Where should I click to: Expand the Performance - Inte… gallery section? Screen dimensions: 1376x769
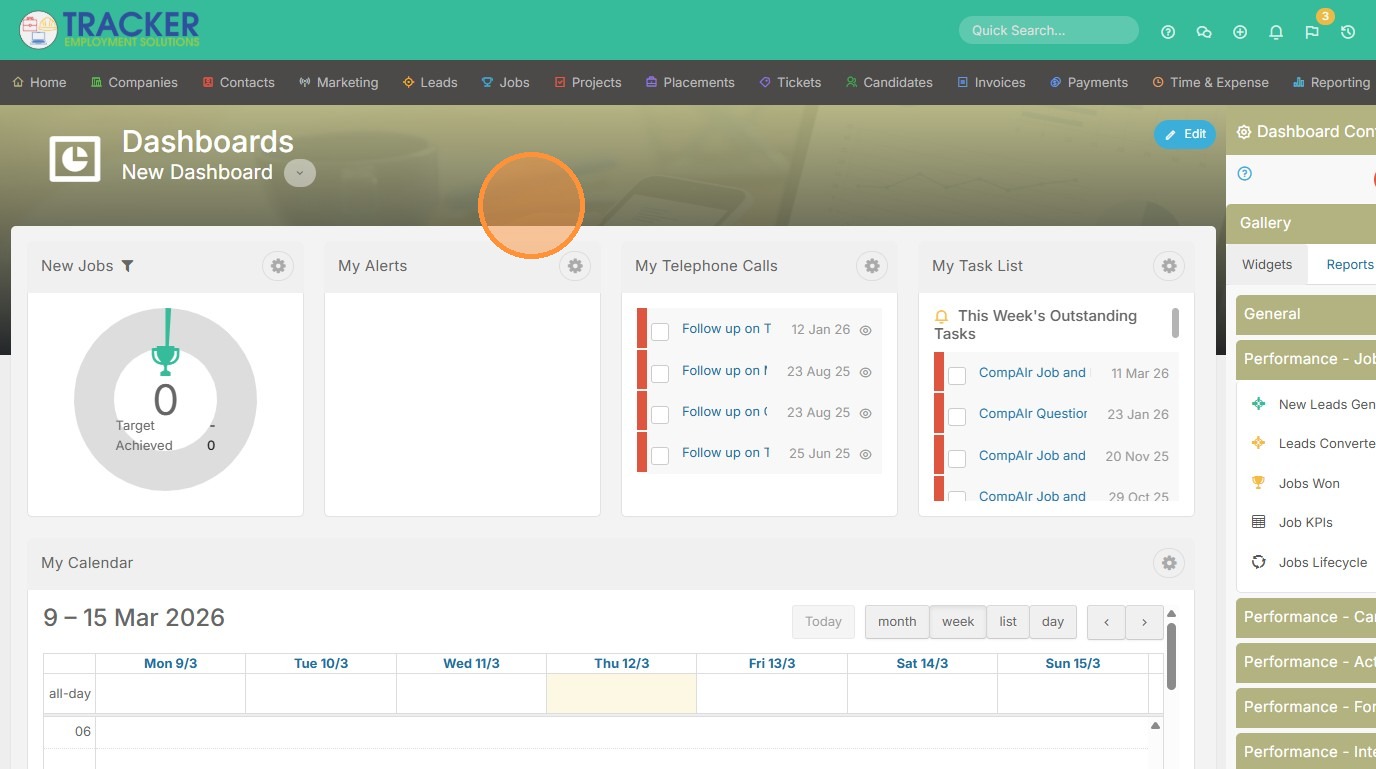coord(1306,752)
